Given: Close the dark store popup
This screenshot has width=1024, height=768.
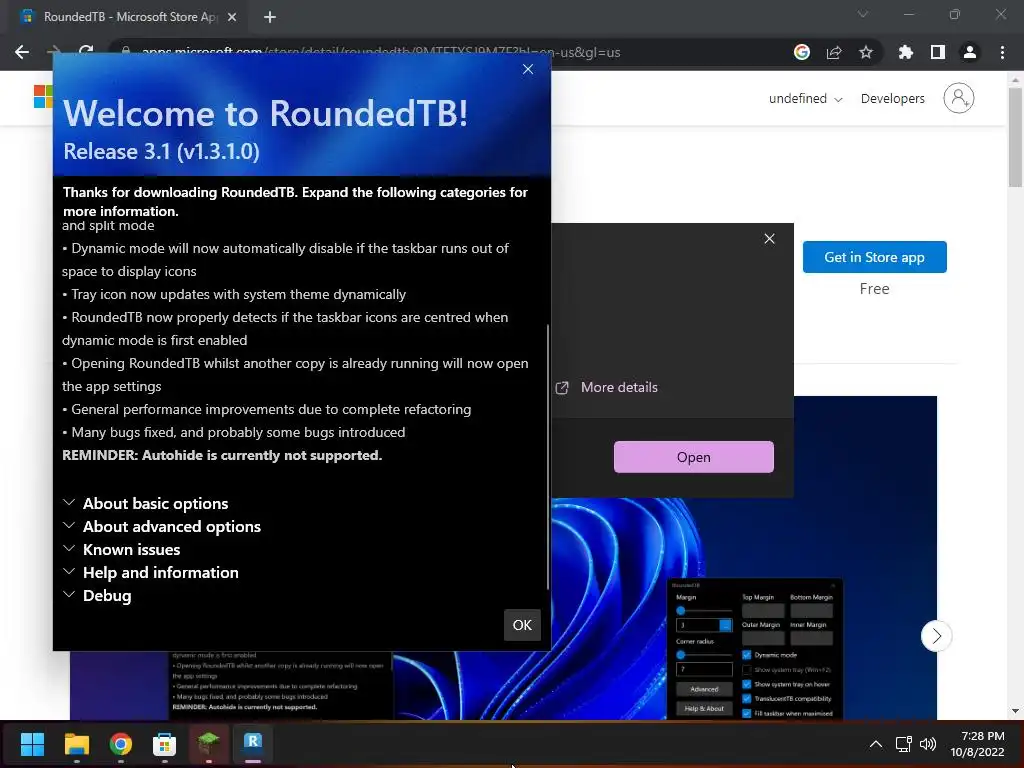Looking at the screenshot, I should pos(769,239).
